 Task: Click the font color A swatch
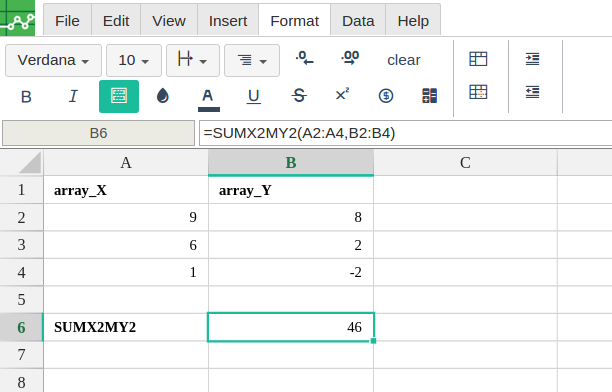pyautogui.click(x=208, y=99)
